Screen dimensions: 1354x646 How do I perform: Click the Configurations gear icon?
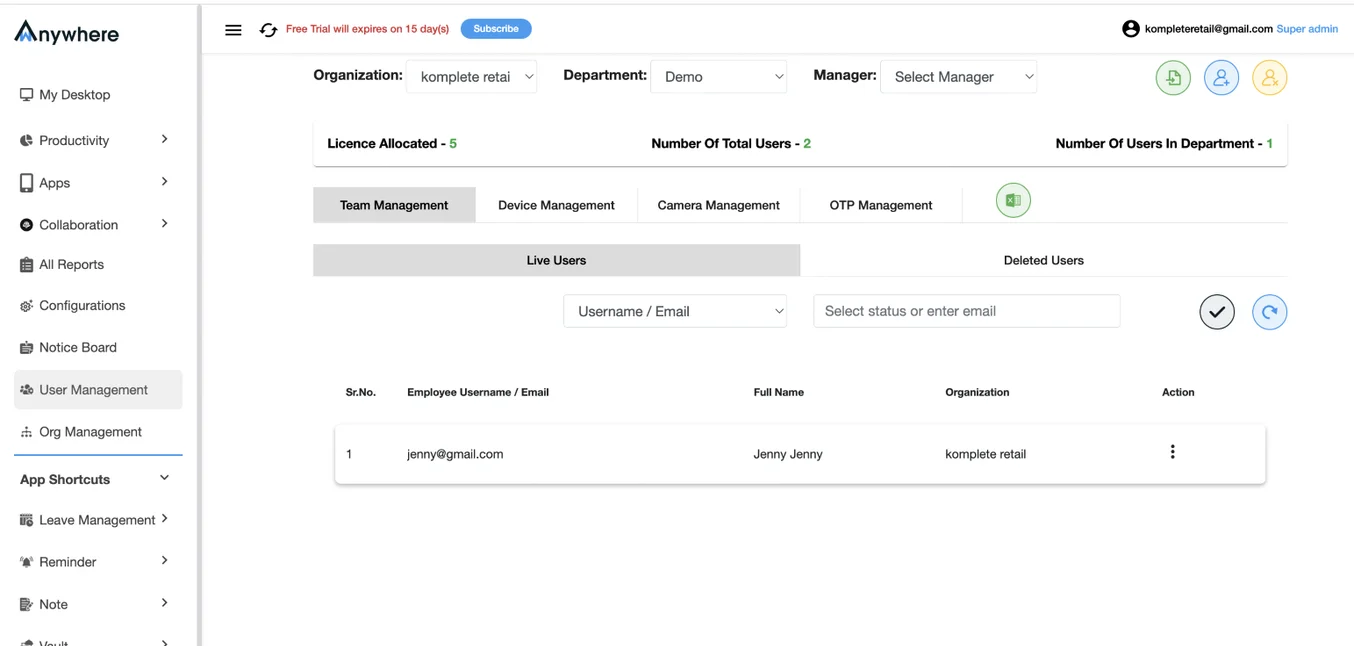pyautogui.click(x=26, y=306)
